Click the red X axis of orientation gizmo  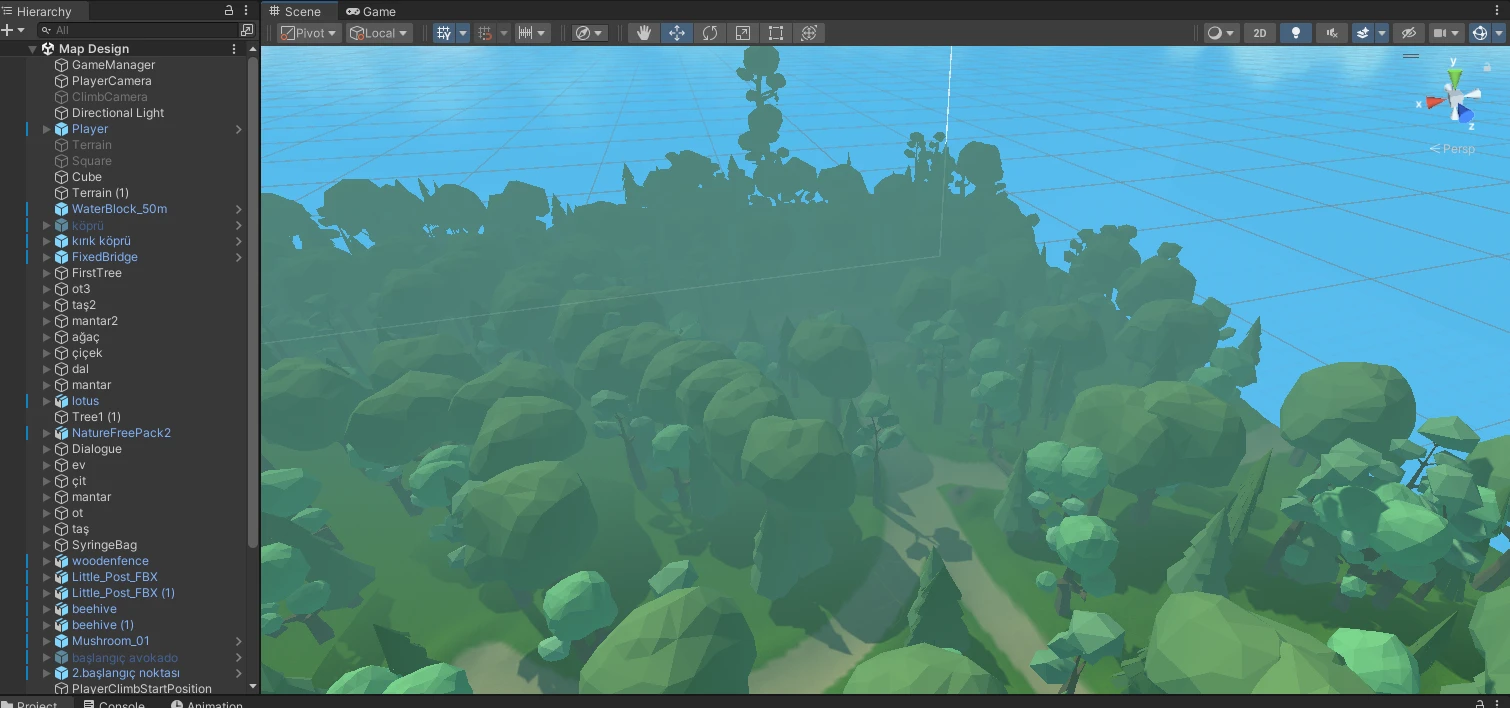point(1434,102)
